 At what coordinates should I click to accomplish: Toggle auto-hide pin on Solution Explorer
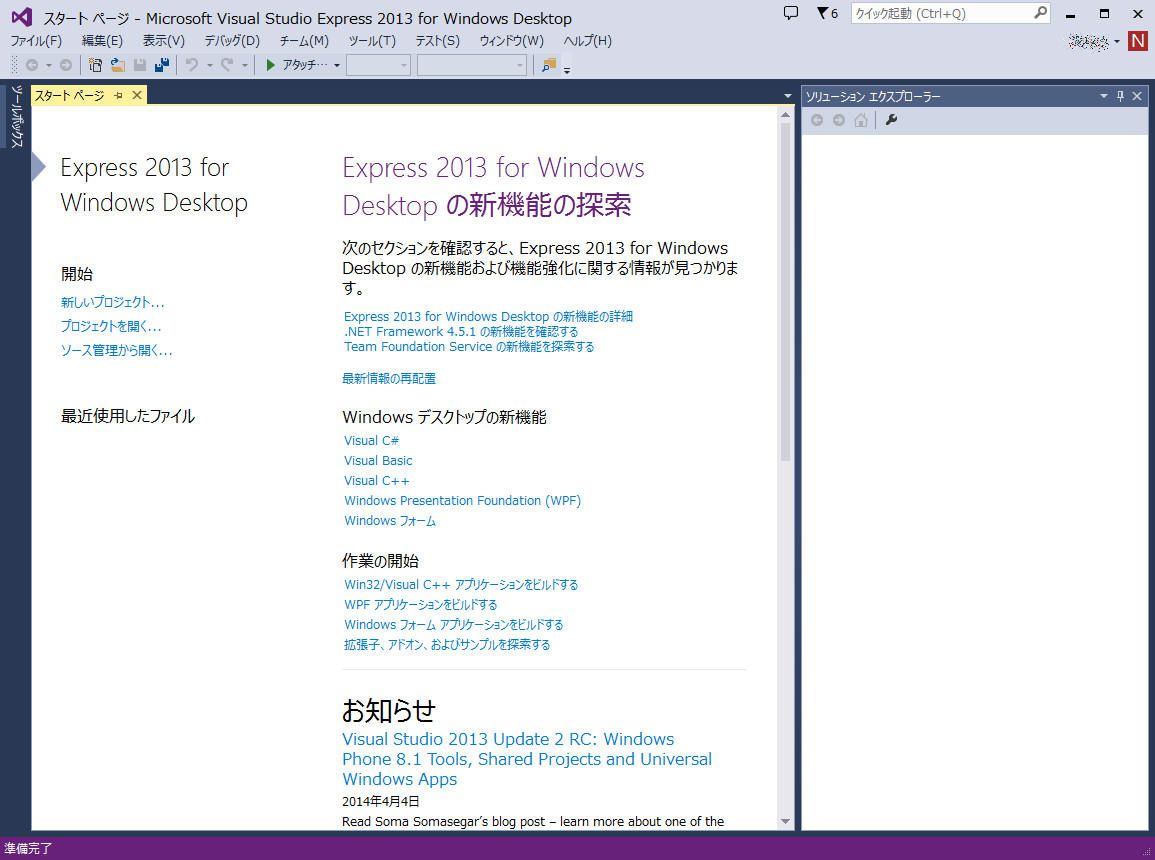click(x=1120, y=96)
